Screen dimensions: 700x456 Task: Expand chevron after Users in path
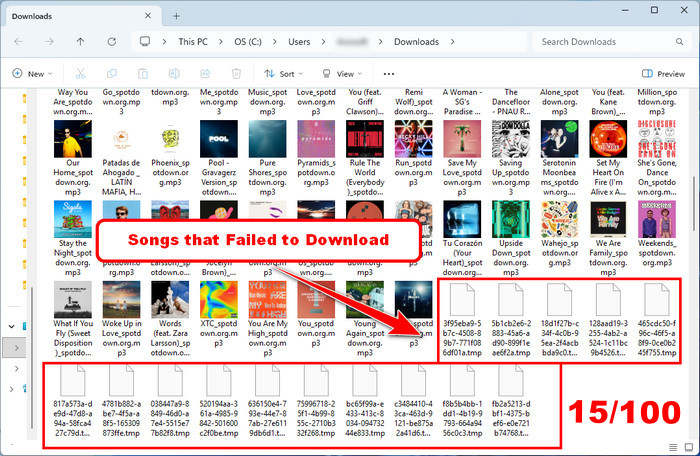(323, 42)
